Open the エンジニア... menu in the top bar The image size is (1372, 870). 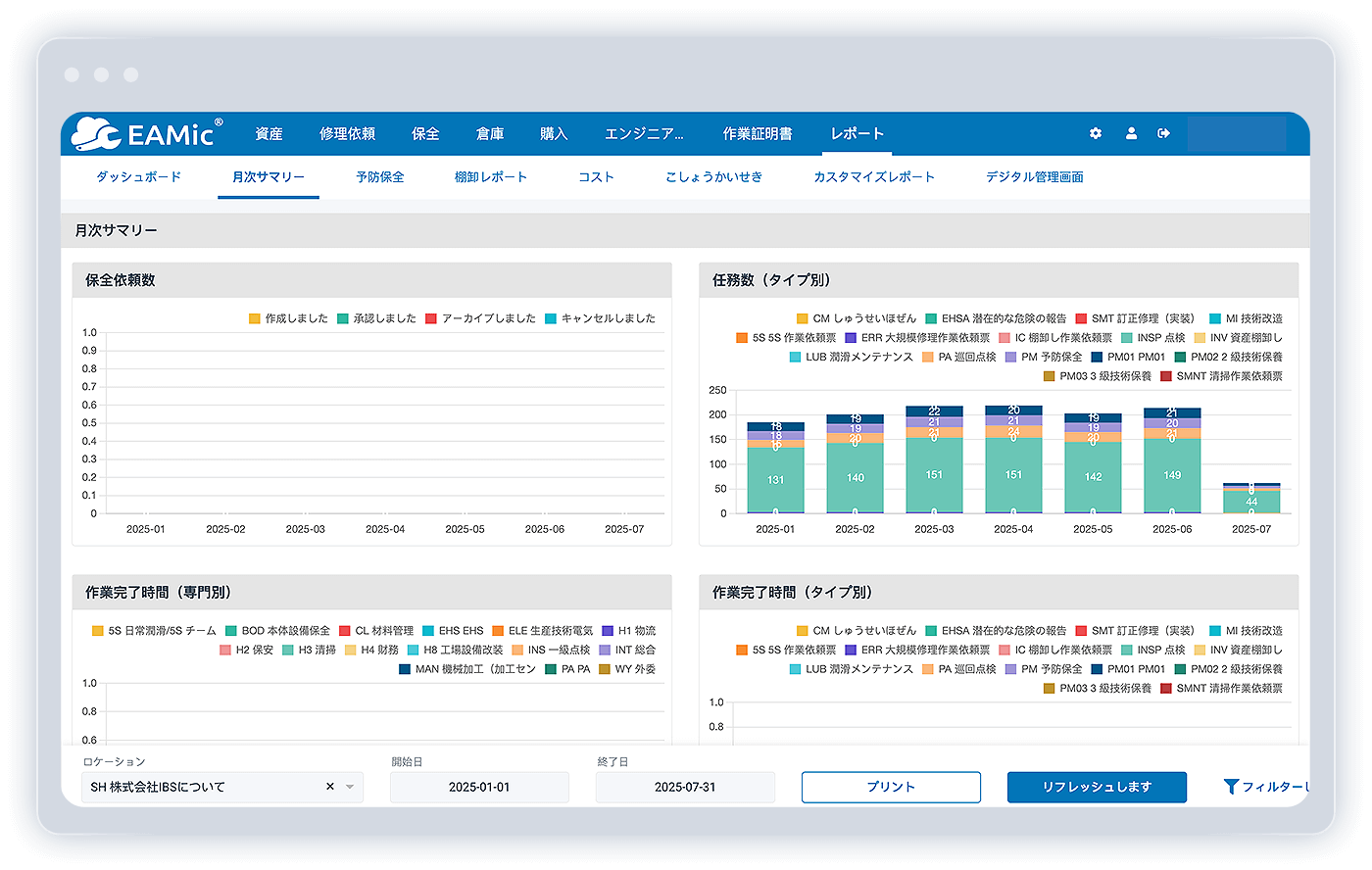click(x=644, y=134)
